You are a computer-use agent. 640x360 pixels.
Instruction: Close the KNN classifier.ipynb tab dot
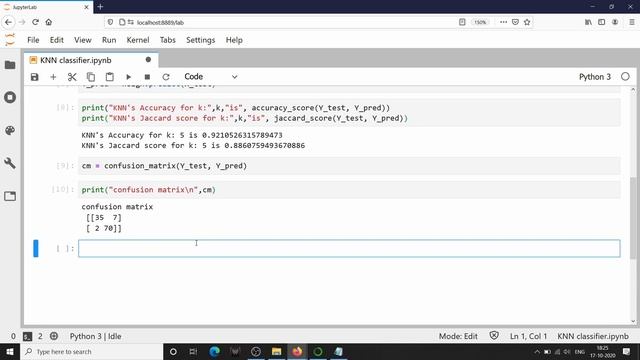148,60
